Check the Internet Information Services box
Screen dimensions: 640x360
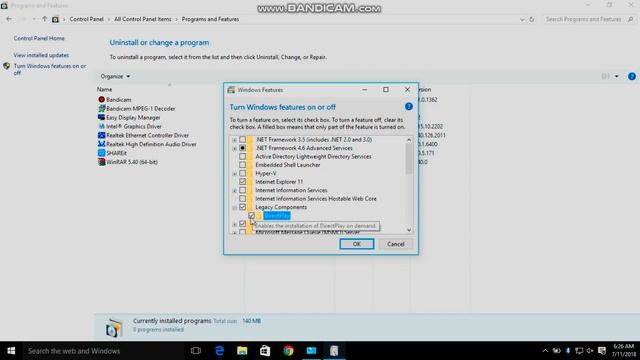point(242,190)
